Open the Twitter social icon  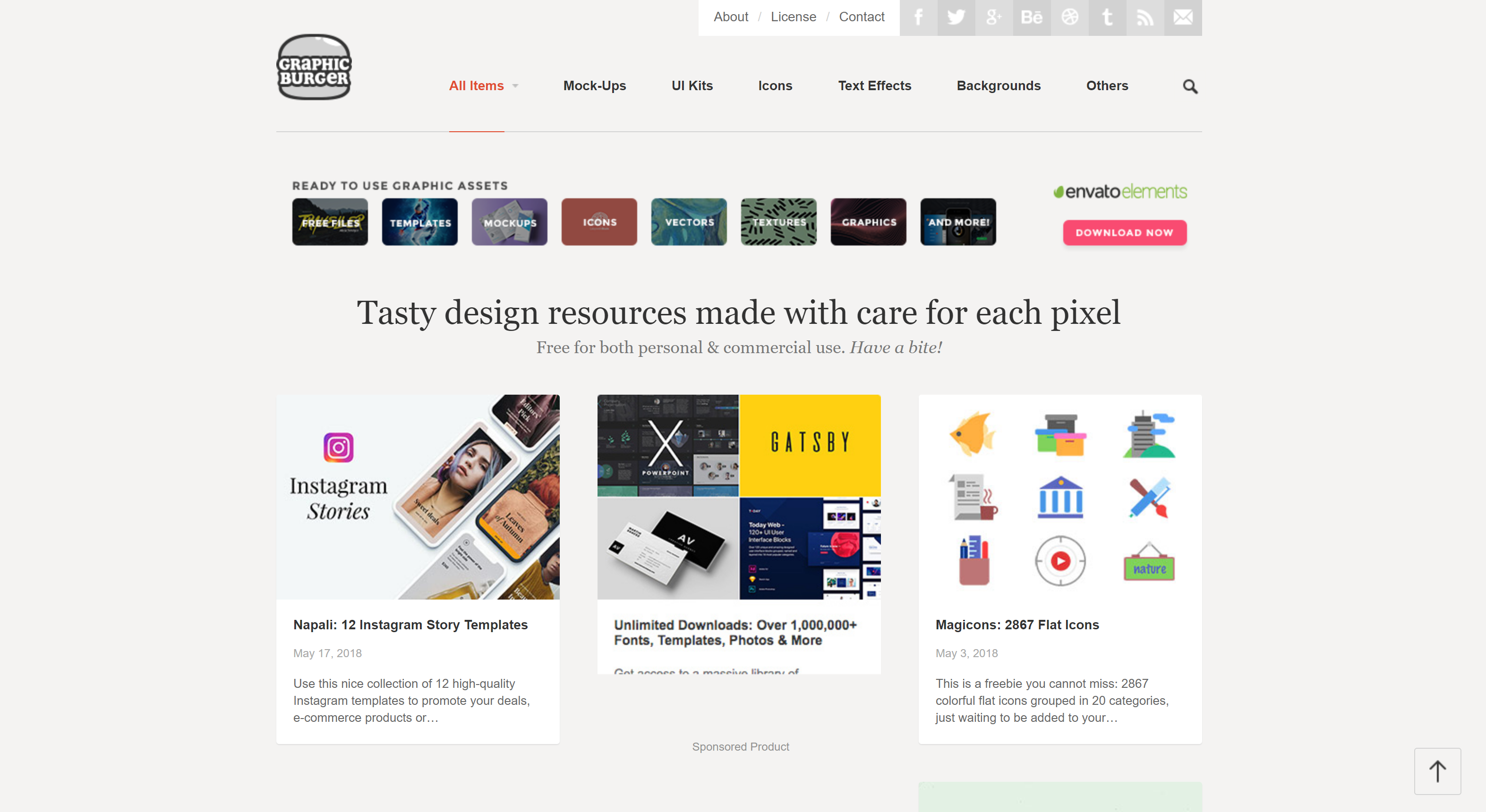pos(956,17)
